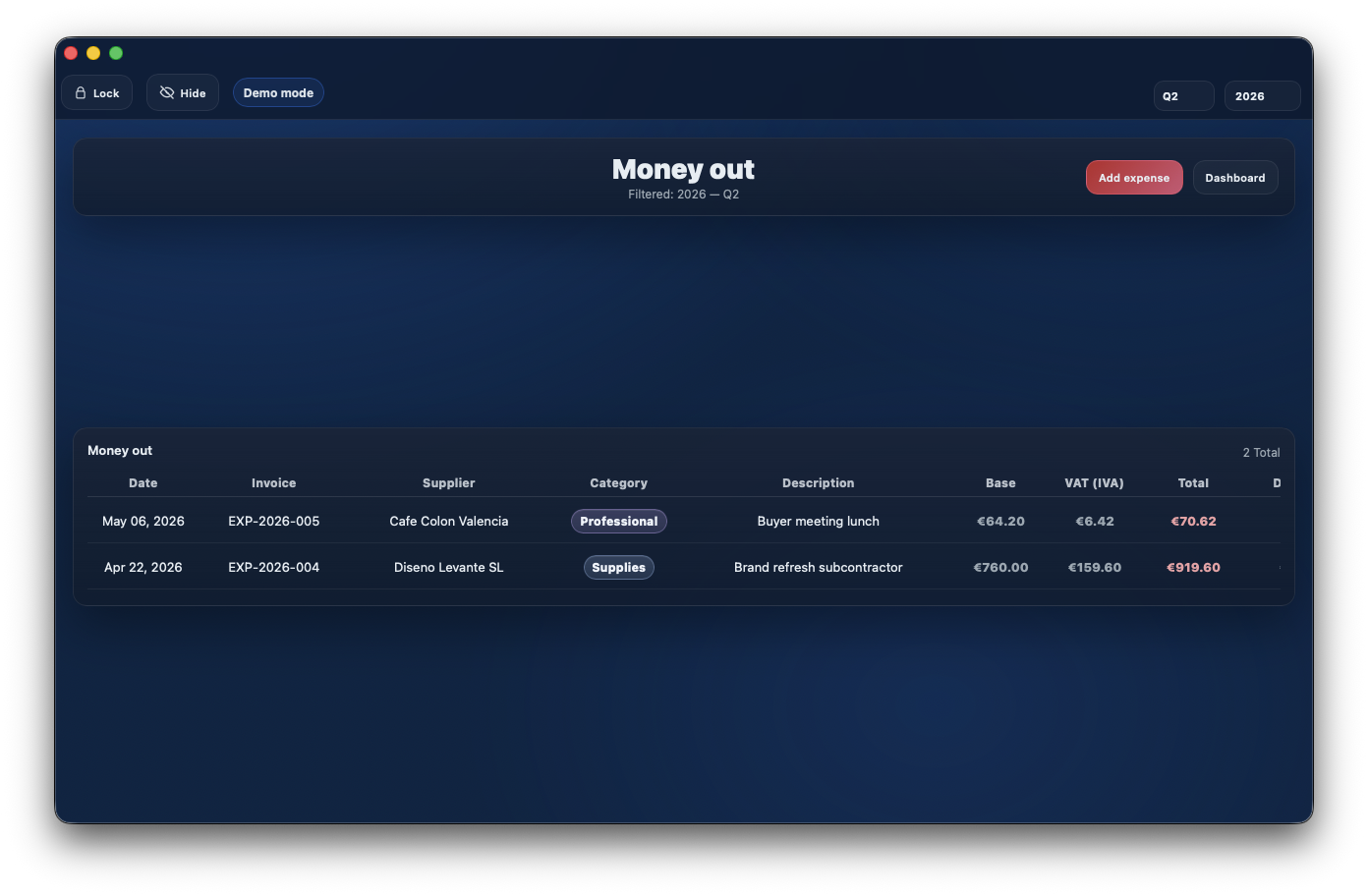Click the €70.62 total amount
The width and height of the screenshot is (1368, 896).
(1193, 522)
